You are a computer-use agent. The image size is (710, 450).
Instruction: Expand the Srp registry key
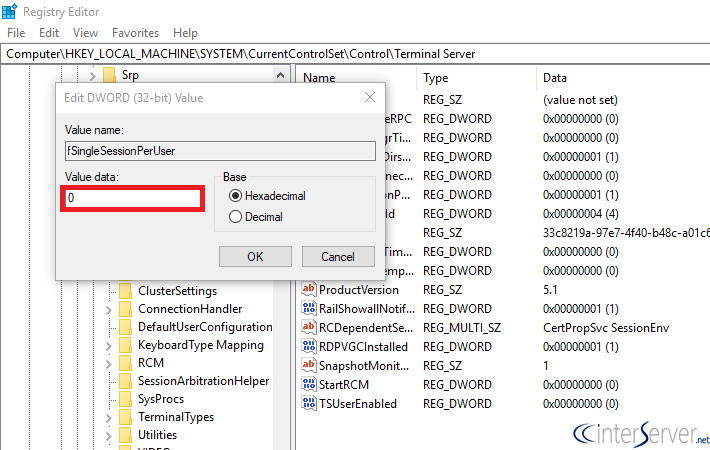pos(92,76)
